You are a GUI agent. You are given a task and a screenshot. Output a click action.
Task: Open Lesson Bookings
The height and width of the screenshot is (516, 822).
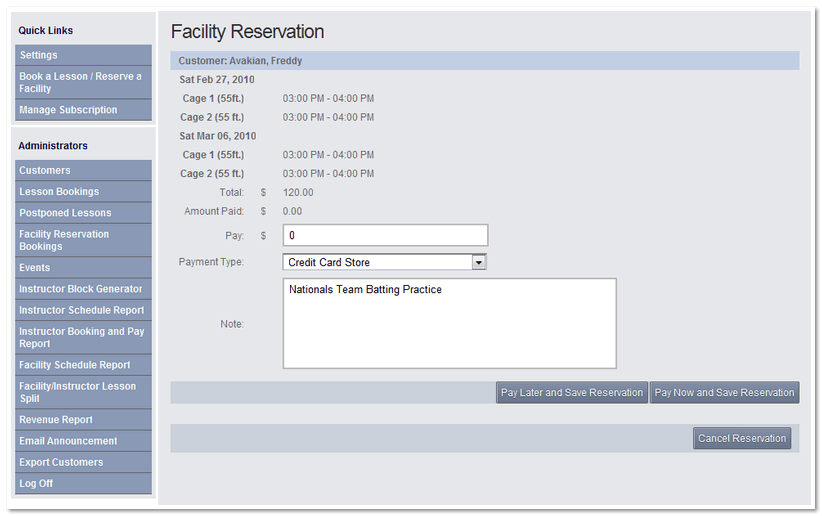coord(83,192)
